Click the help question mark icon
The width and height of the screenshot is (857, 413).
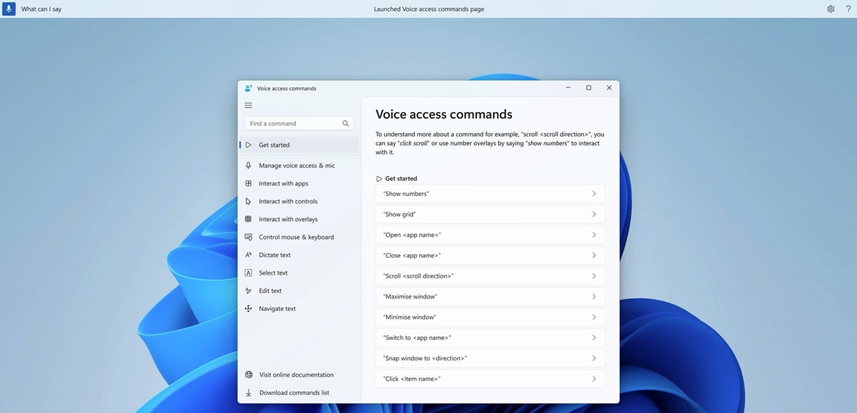pyautogui.click(x=848, y=9)
